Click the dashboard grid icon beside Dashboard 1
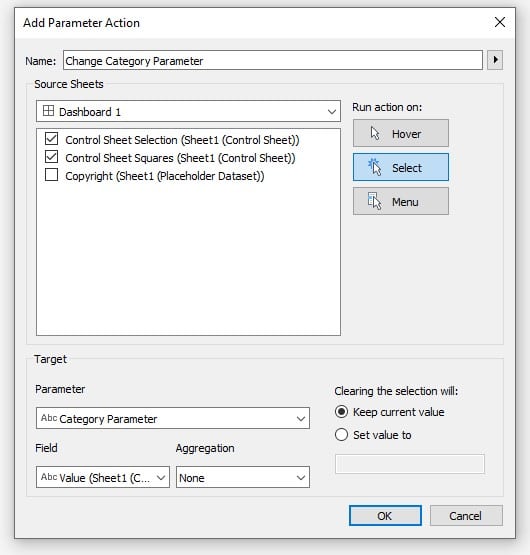 pyautogui.click(x=48, y=111)
